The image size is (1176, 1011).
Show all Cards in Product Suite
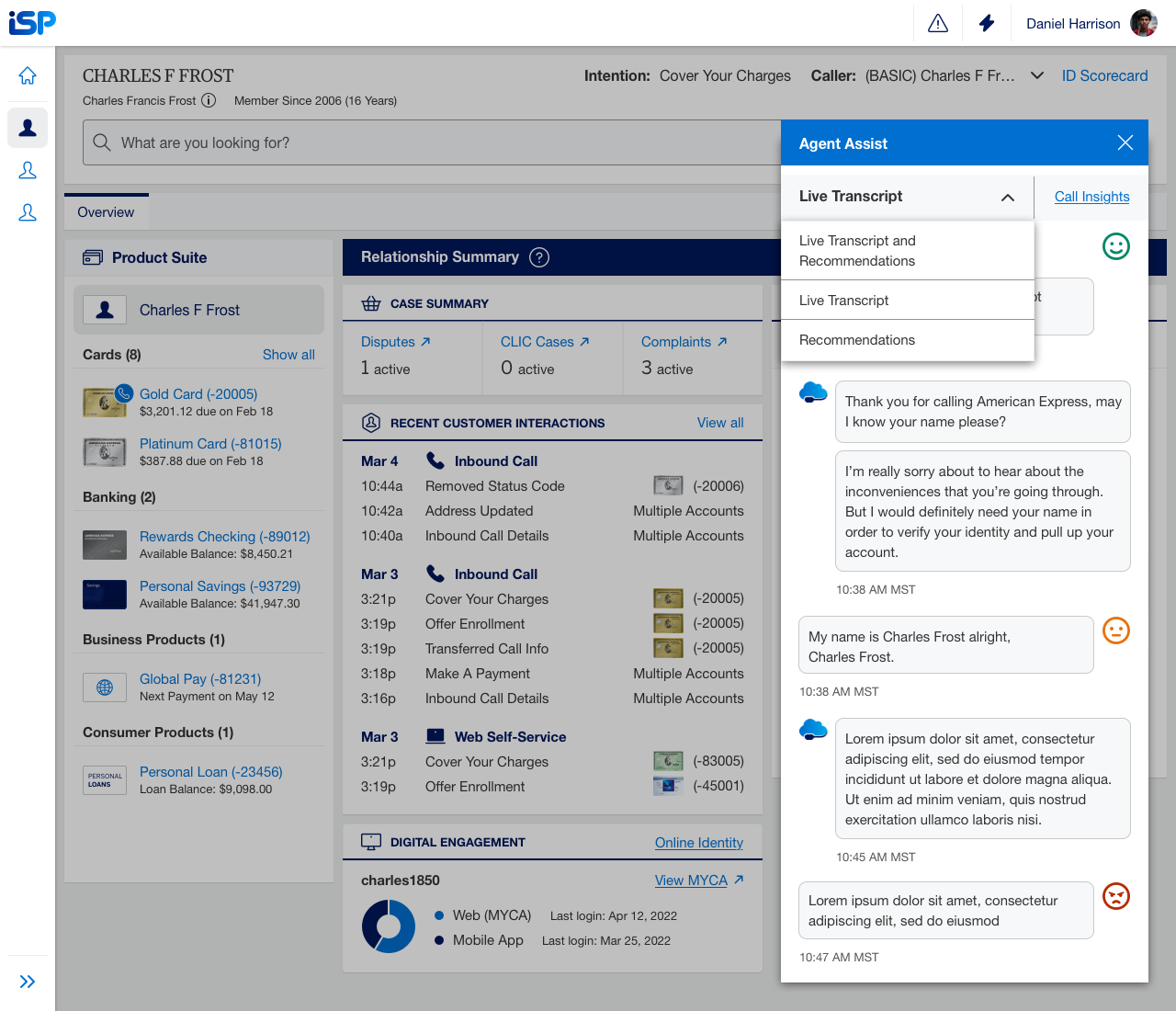(x=288, y=355)
